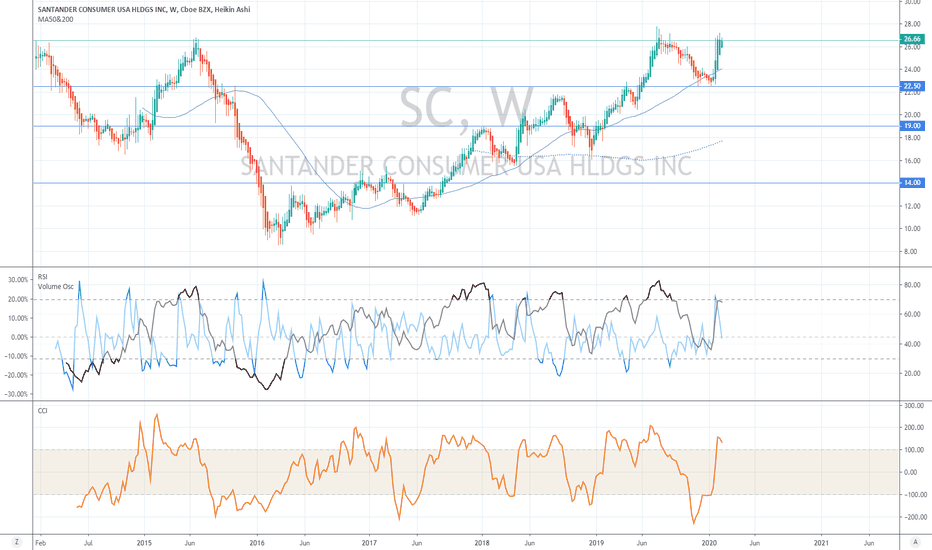Click the 2019 label on time axis
932x550 pixels.
596,543
